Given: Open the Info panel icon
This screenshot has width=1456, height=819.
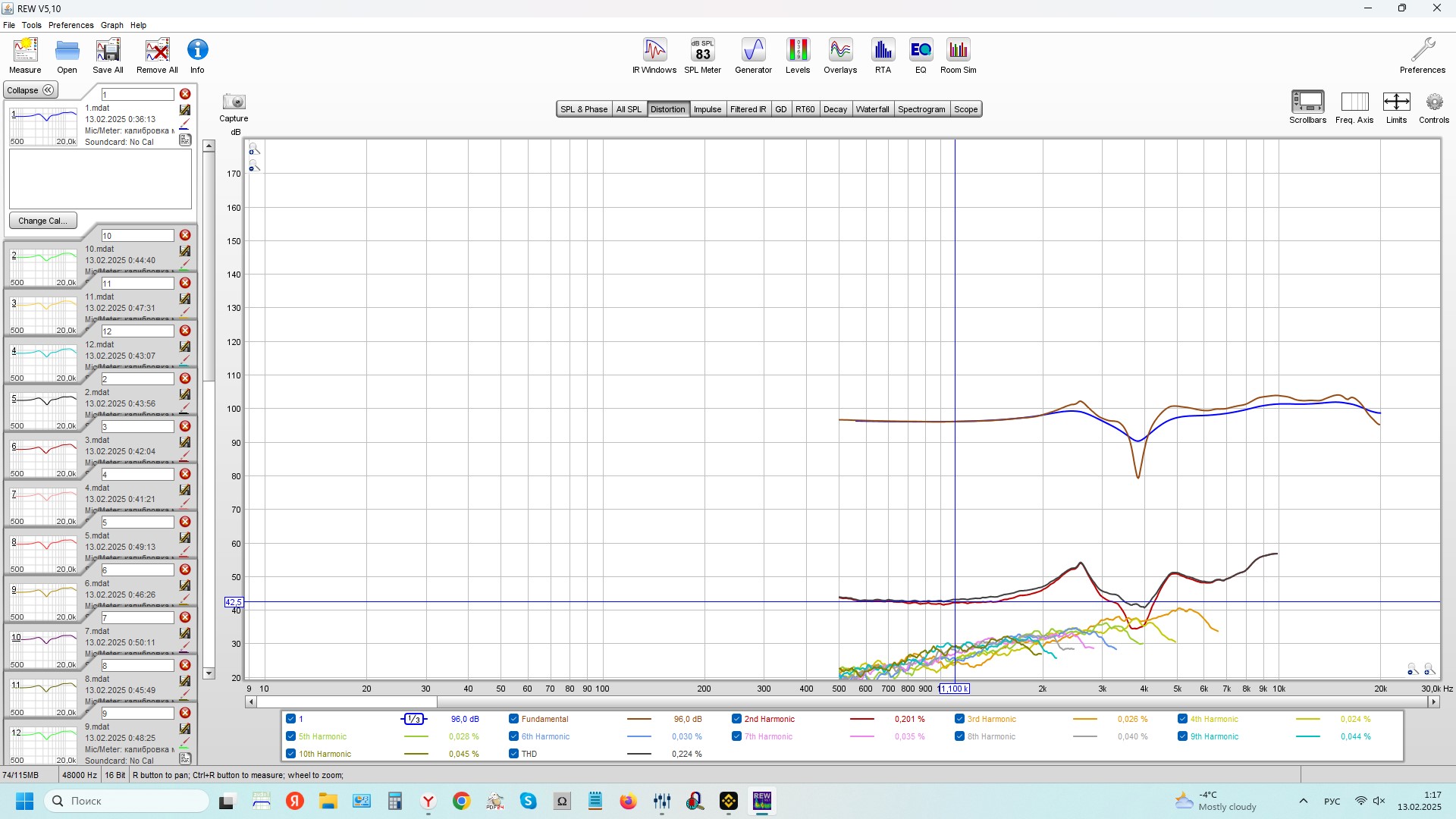Looking at the screenshot, I should (x=197, y=55).
